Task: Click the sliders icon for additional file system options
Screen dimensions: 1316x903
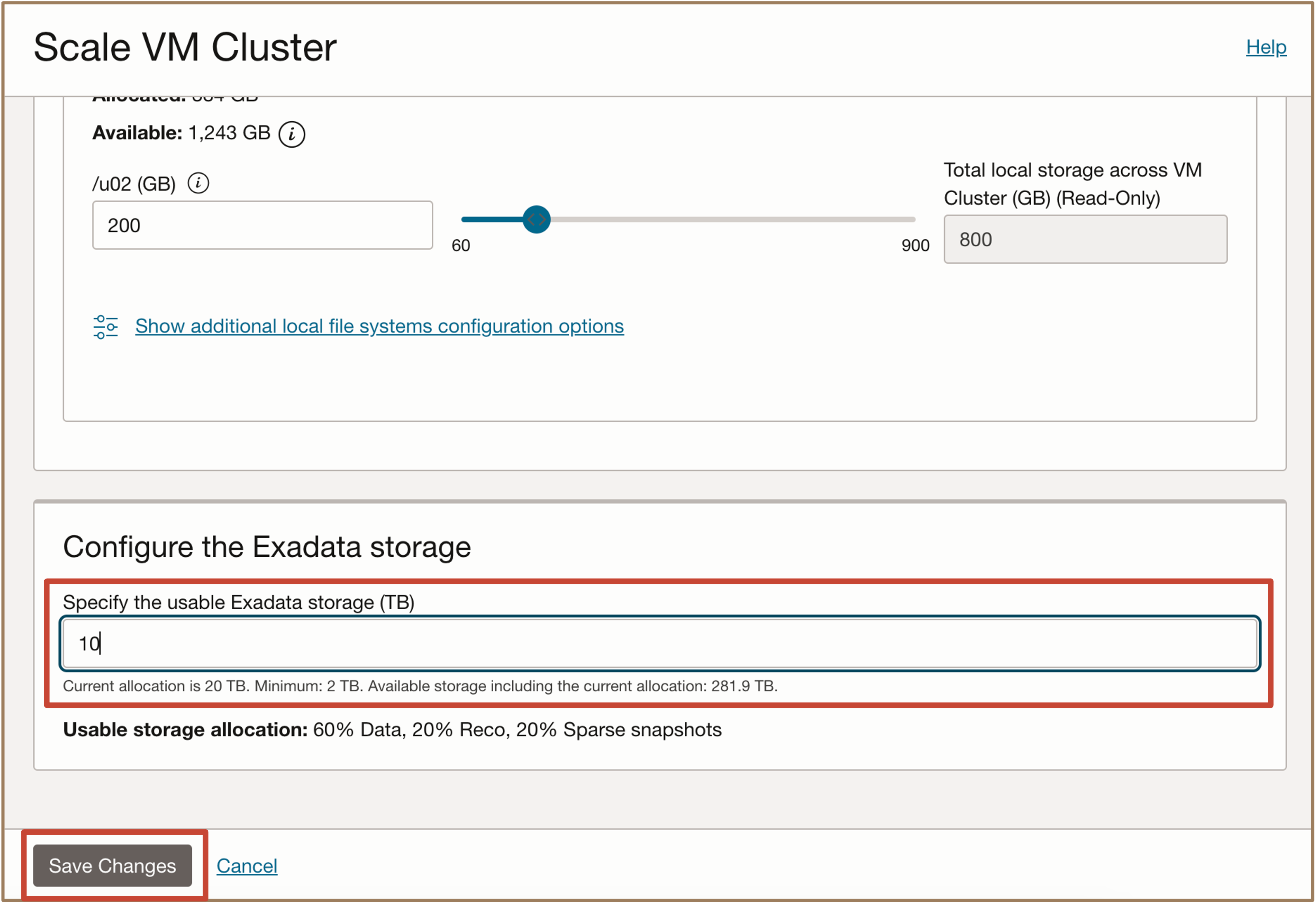Action: click(x=105, y=327)
